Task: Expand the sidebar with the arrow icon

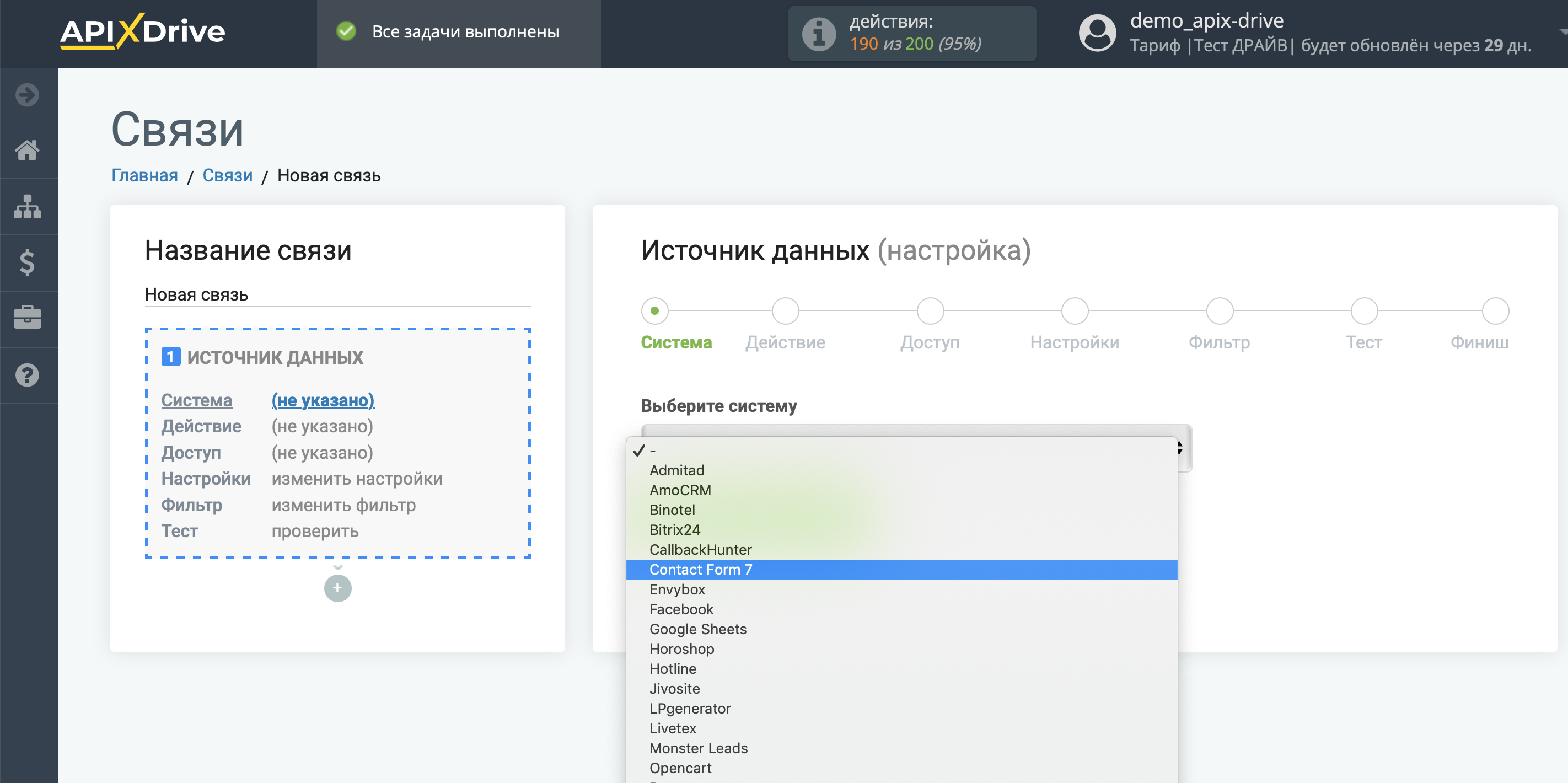Action: [28, 95]
